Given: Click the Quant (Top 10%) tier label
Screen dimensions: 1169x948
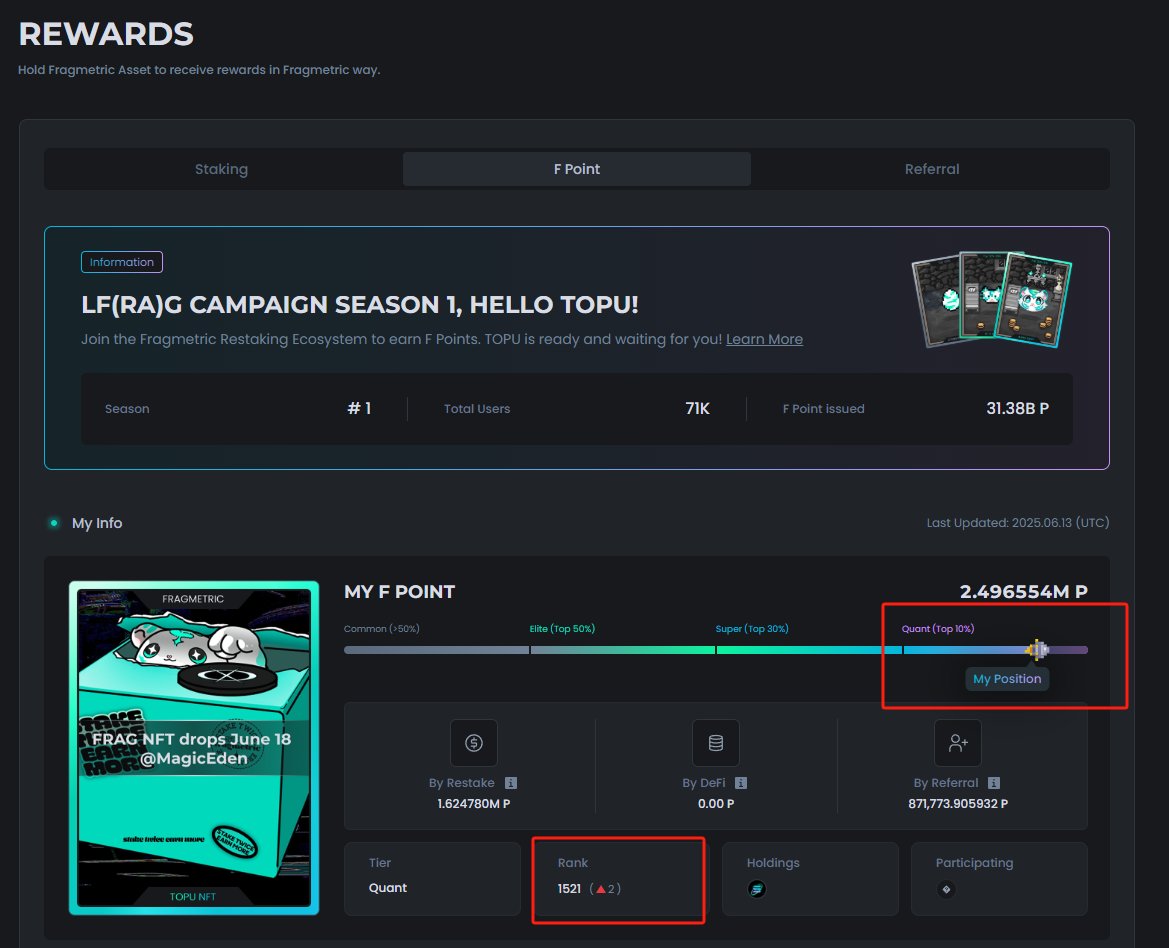Looking at the screenshot, I should [938, 629].
